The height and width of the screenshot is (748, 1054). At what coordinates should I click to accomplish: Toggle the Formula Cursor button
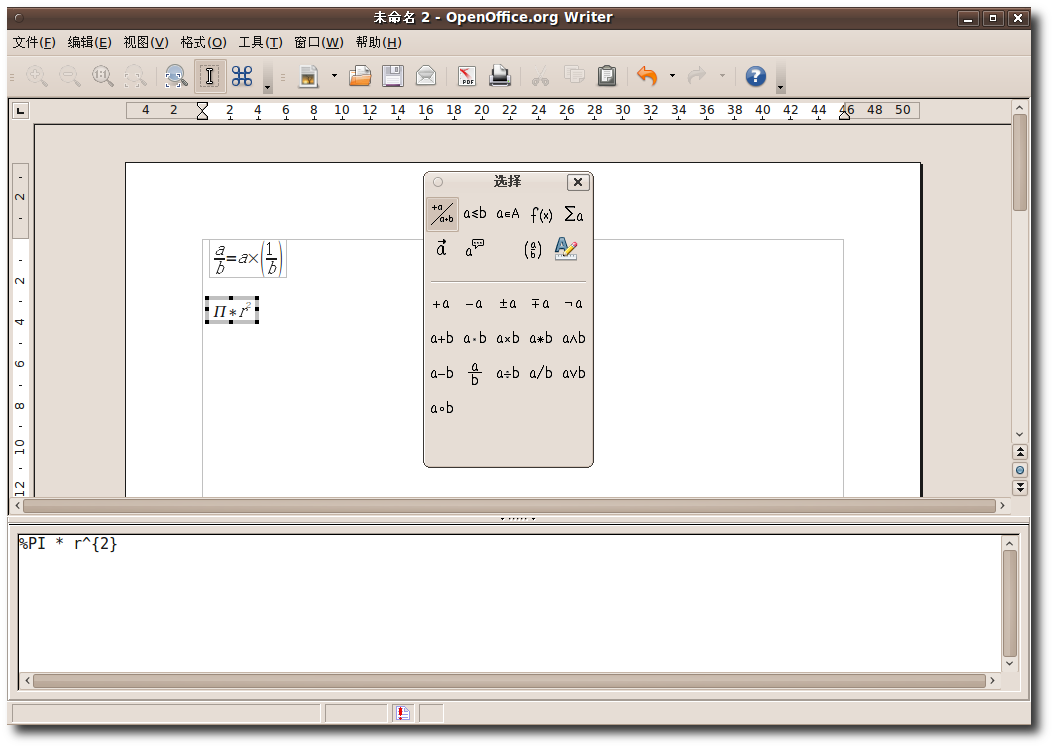[209, 76]
